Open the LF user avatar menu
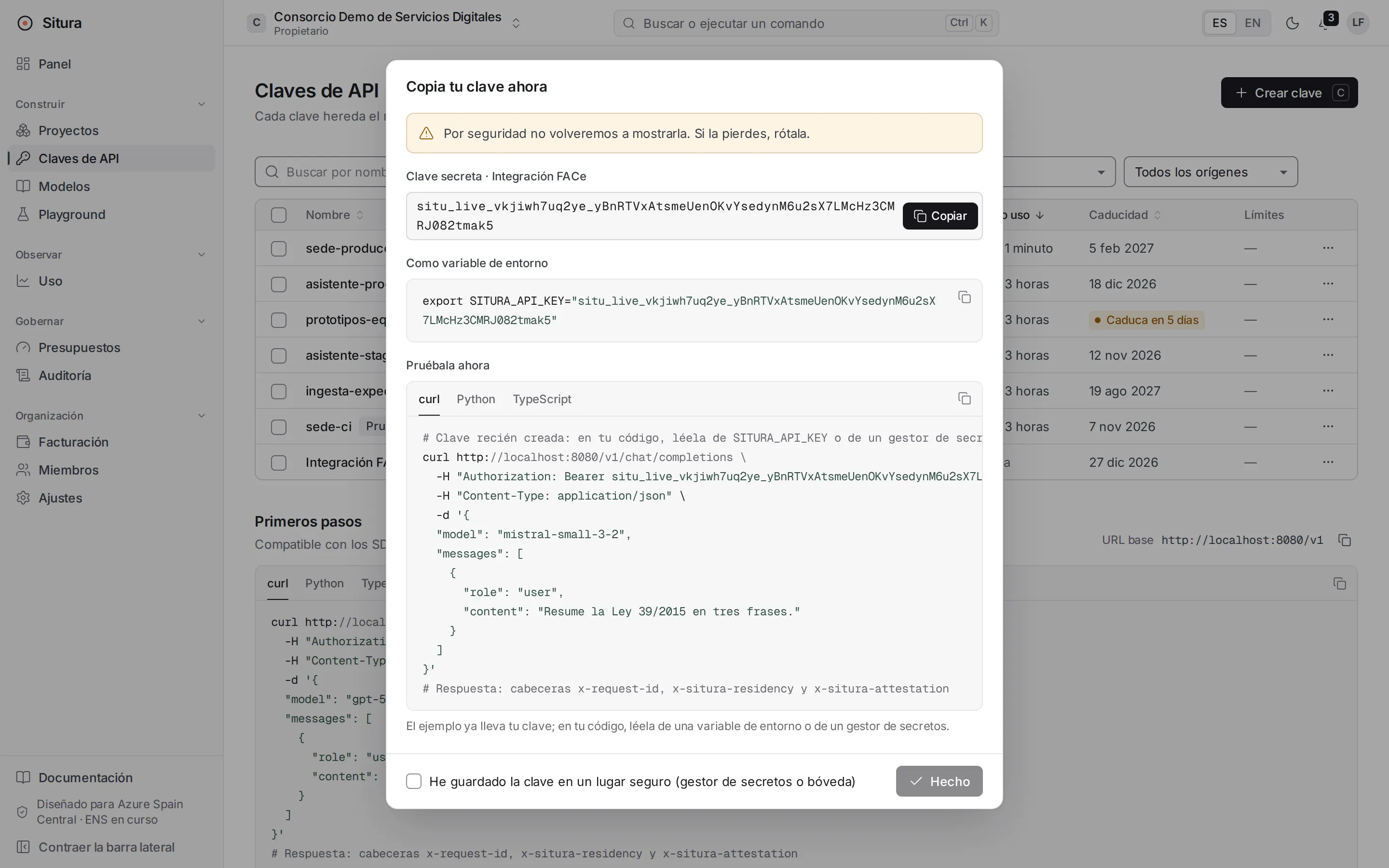 pos(1358,23)
